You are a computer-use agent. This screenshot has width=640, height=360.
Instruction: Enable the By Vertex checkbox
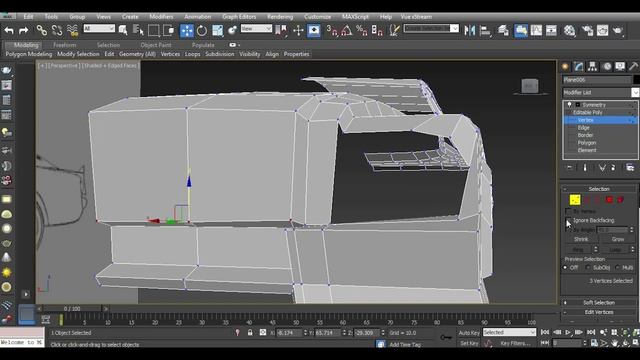tap(568, 211)
